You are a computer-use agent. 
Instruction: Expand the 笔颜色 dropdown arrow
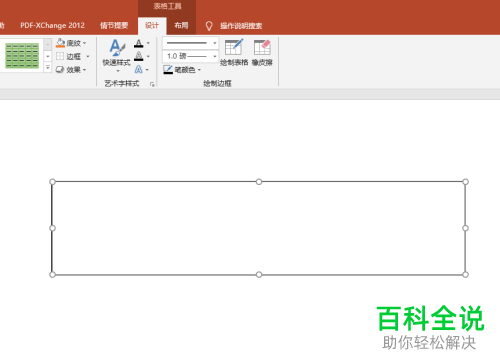(x=199, y=70)
